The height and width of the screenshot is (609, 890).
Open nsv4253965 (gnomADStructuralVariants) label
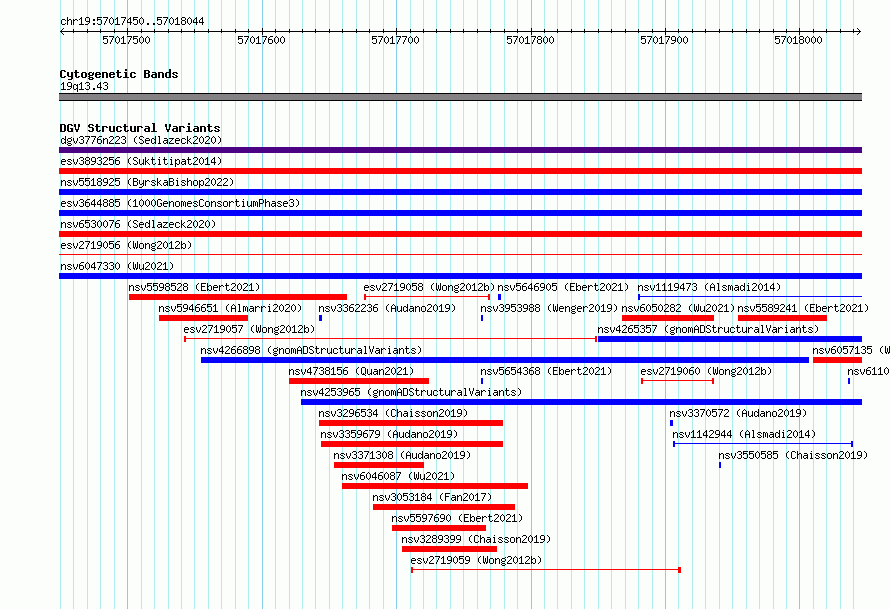[411, 392]
